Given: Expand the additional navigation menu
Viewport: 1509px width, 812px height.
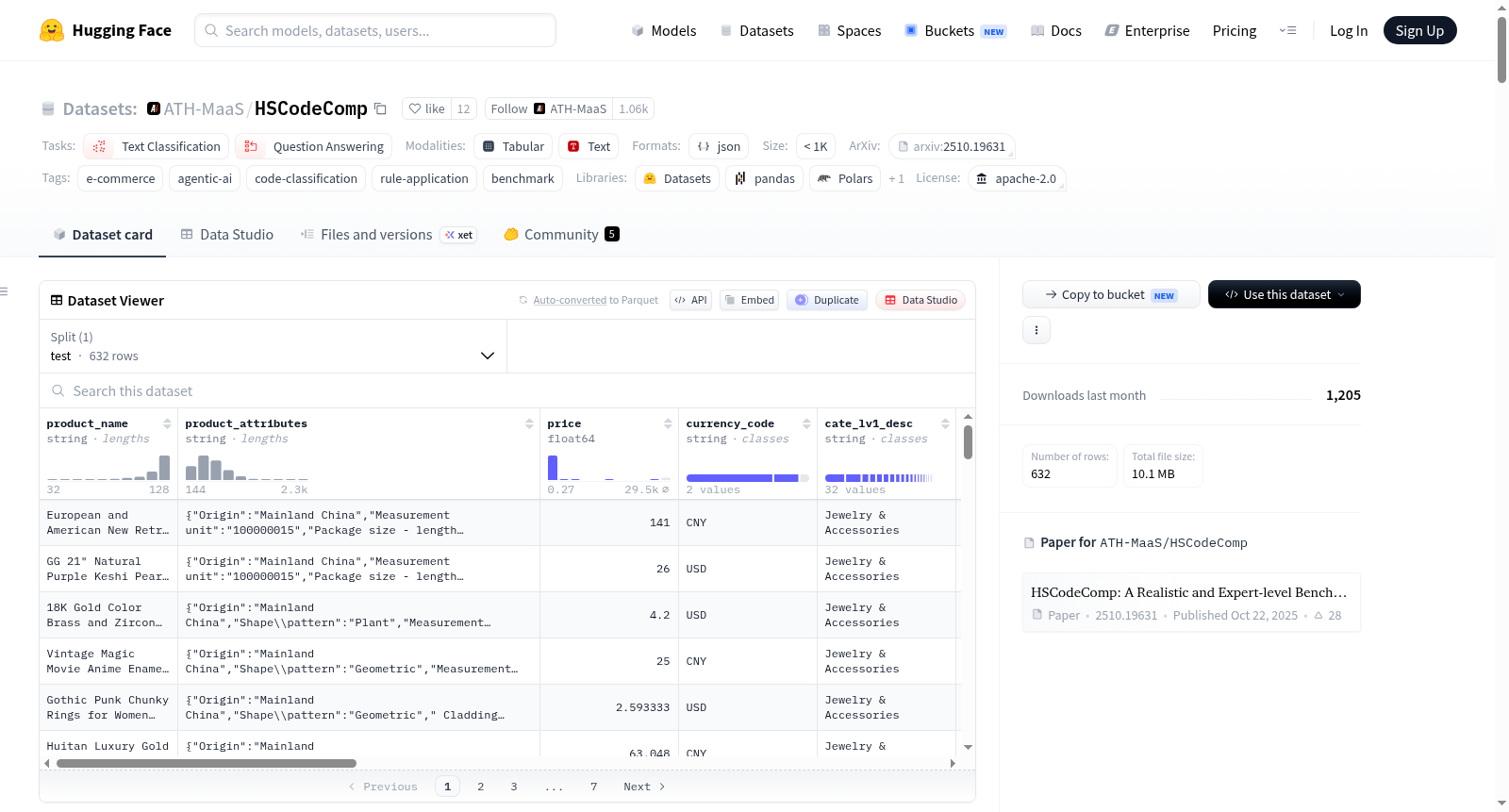Looking at the screenshot, I should point(1287,30).
